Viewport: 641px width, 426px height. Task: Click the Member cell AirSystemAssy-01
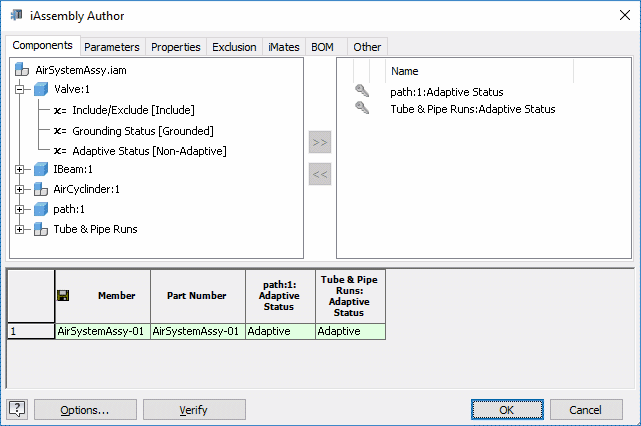pos(103,331)
